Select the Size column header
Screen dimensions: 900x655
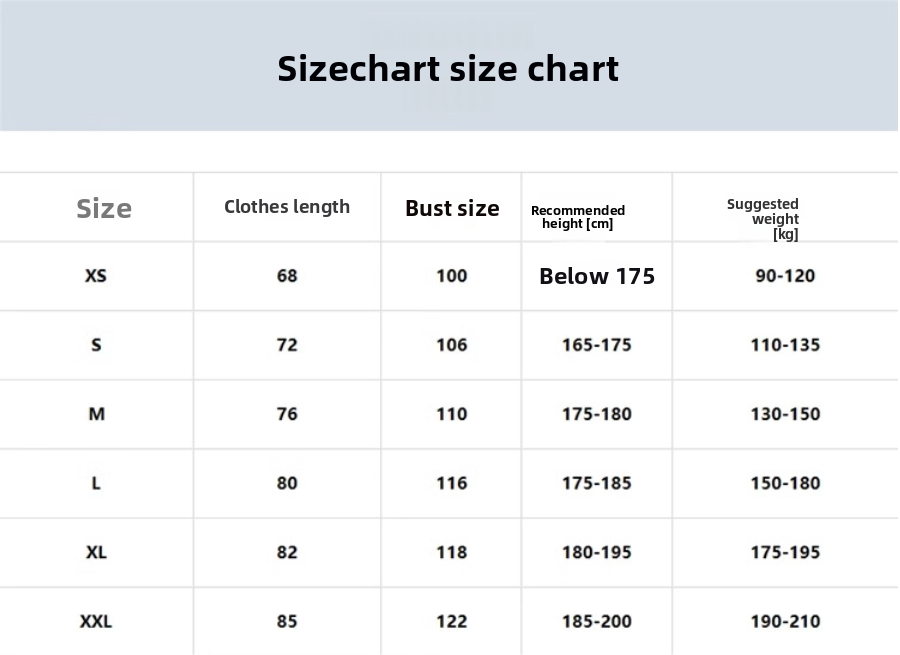pos(104,209)
